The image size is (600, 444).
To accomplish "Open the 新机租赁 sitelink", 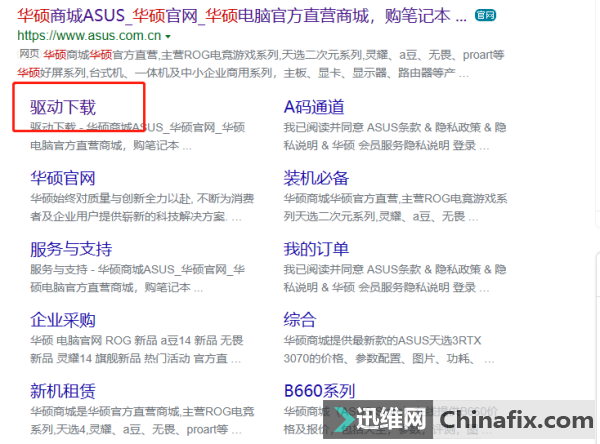I will [63, 391].
